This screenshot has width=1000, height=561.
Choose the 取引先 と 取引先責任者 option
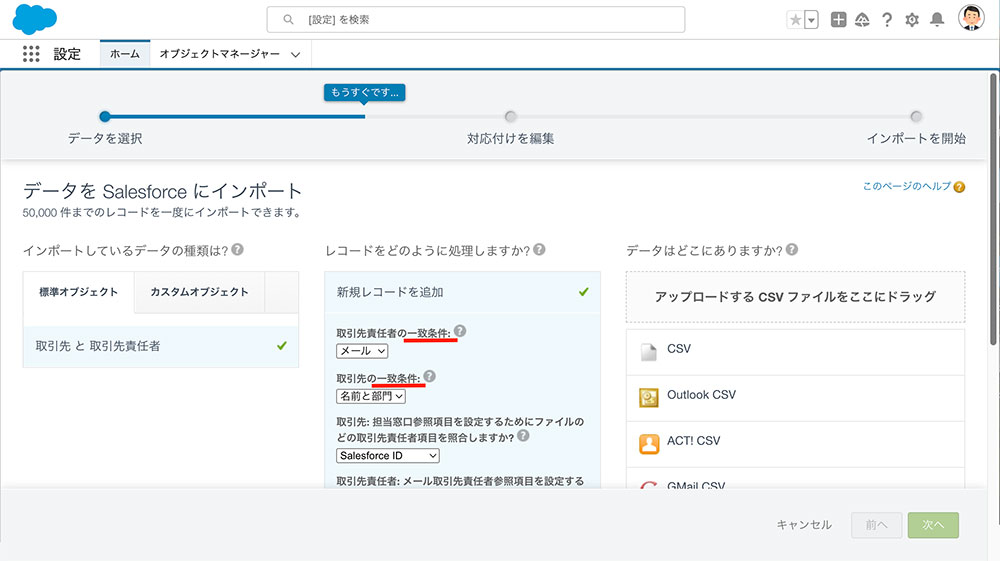[x=161, y=346]
